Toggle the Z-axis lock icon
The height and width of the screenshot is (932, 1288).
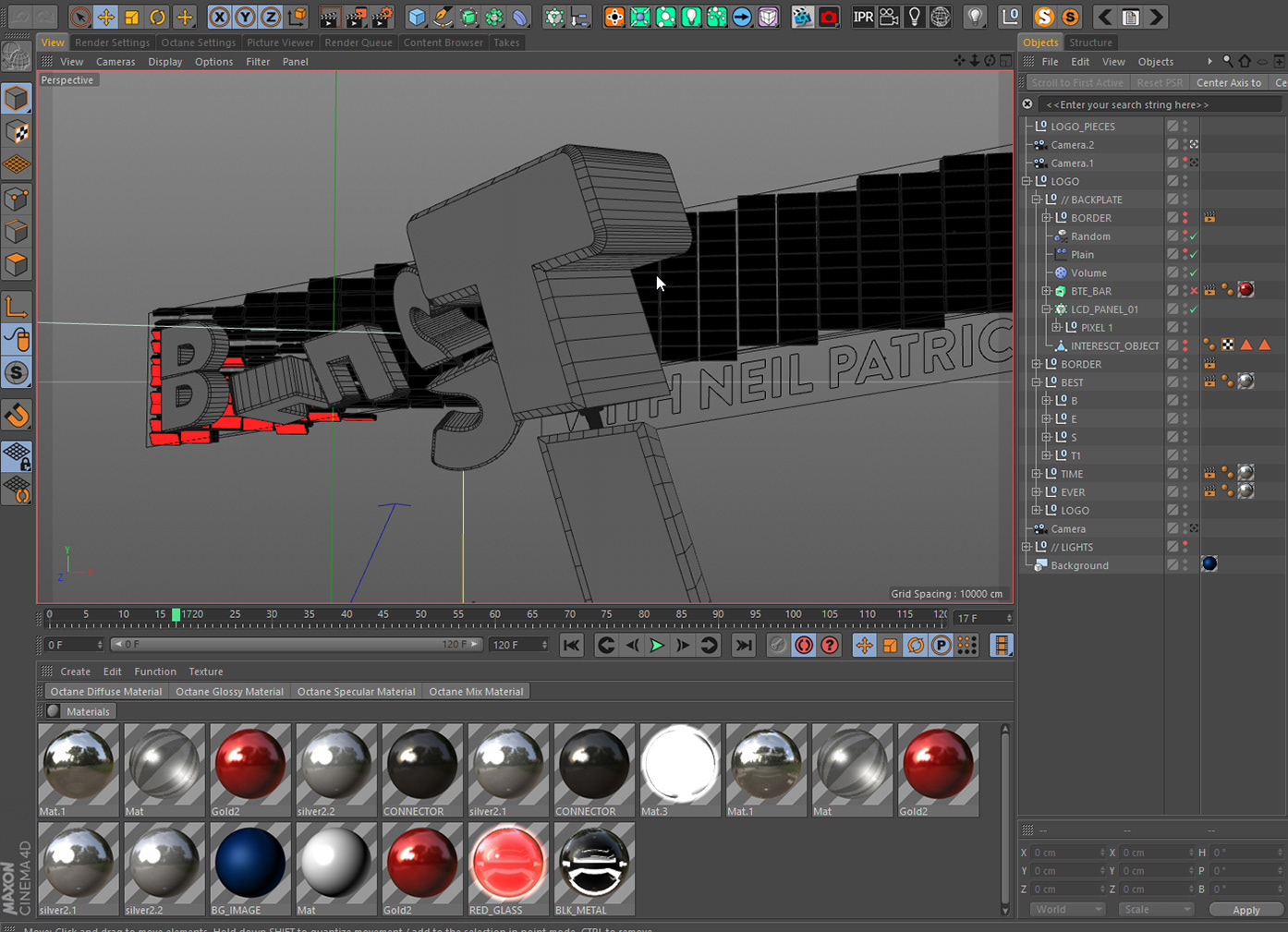pyautogui.click(x=271, y=17)
